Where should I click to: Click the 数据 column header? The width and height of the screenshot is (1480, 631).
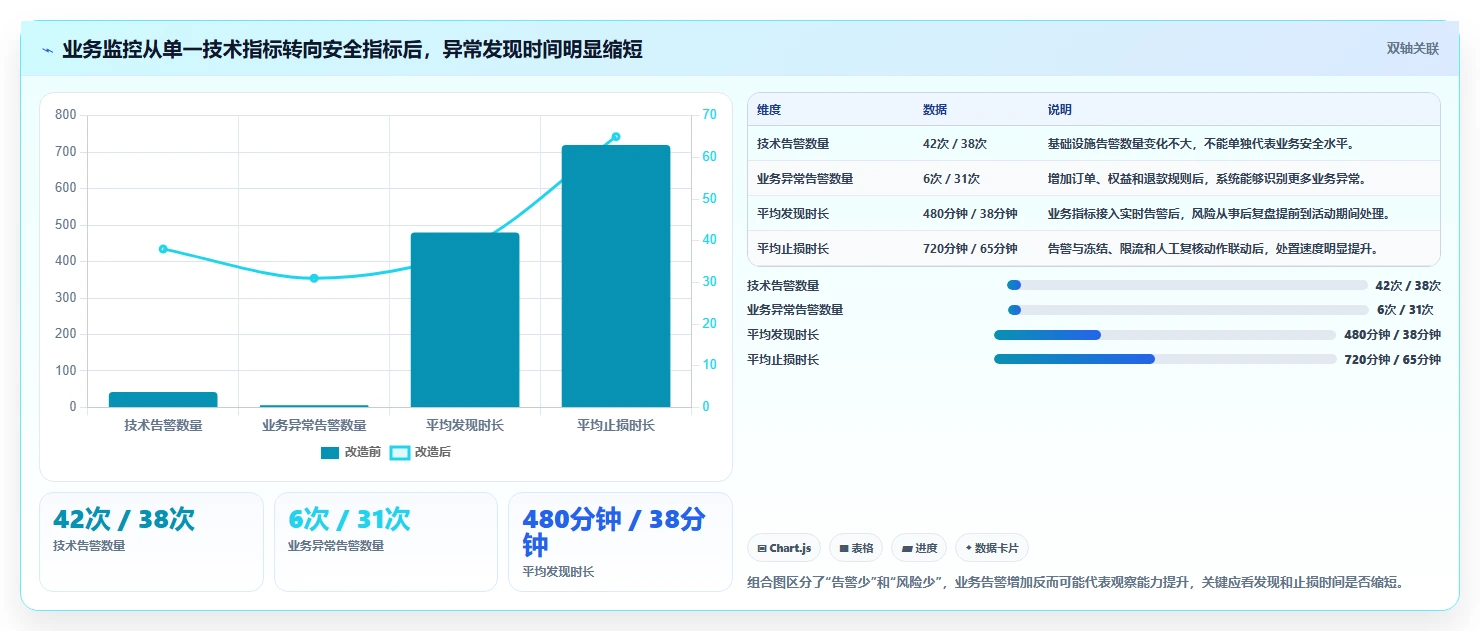click(935, 110)
